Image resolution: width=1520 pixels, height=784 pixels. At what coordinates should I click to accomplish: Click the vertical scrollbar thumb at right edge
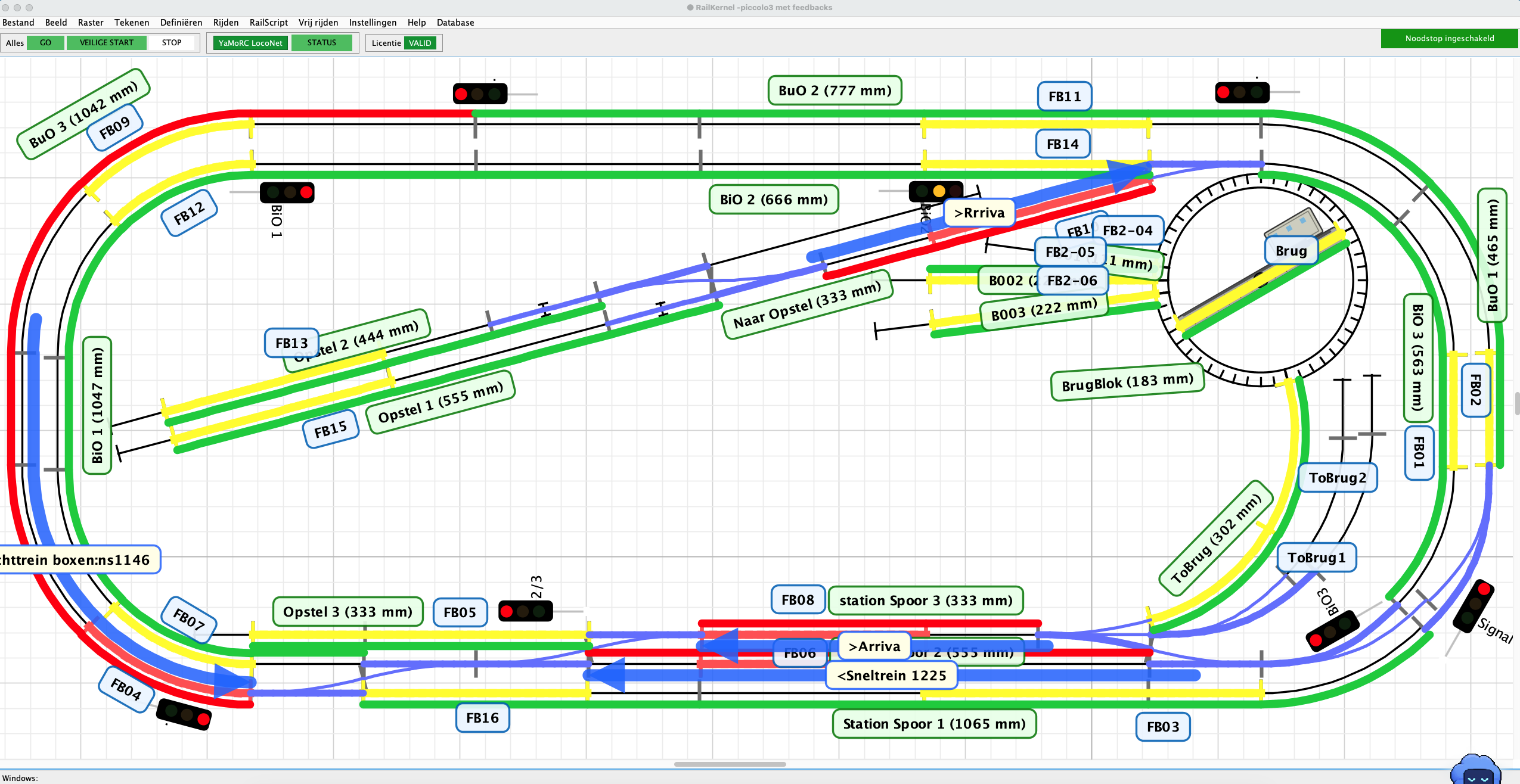(x=1516, y=403)
